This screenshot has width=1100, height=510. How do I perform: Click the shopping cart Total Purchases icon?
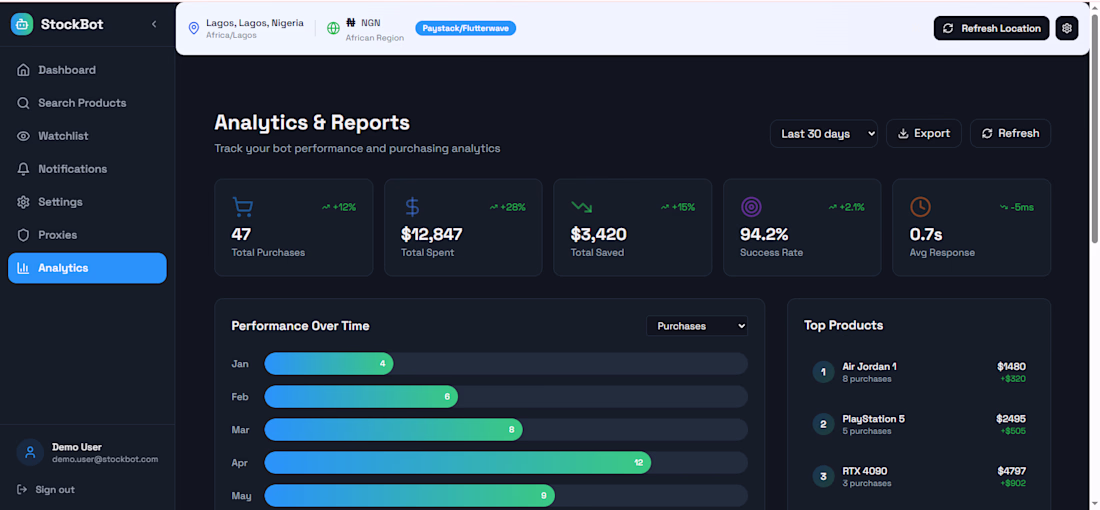tap(242, 207)
